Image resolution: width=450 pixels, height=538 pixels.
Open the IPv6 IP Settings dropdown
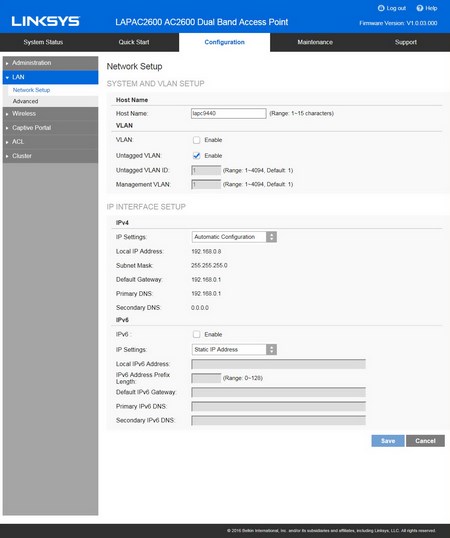(234, 349)
